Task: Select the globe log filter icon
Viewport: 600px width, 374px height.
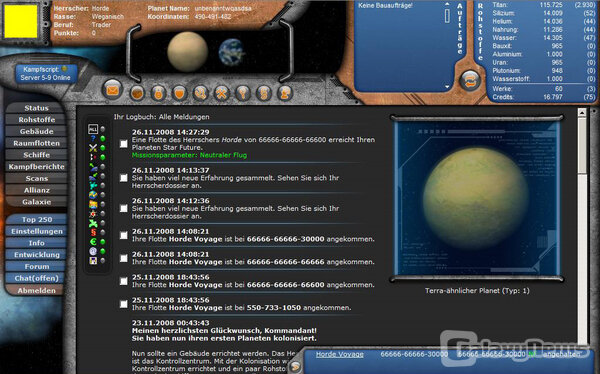Action: pyautogui.click(x=93, y=195)
